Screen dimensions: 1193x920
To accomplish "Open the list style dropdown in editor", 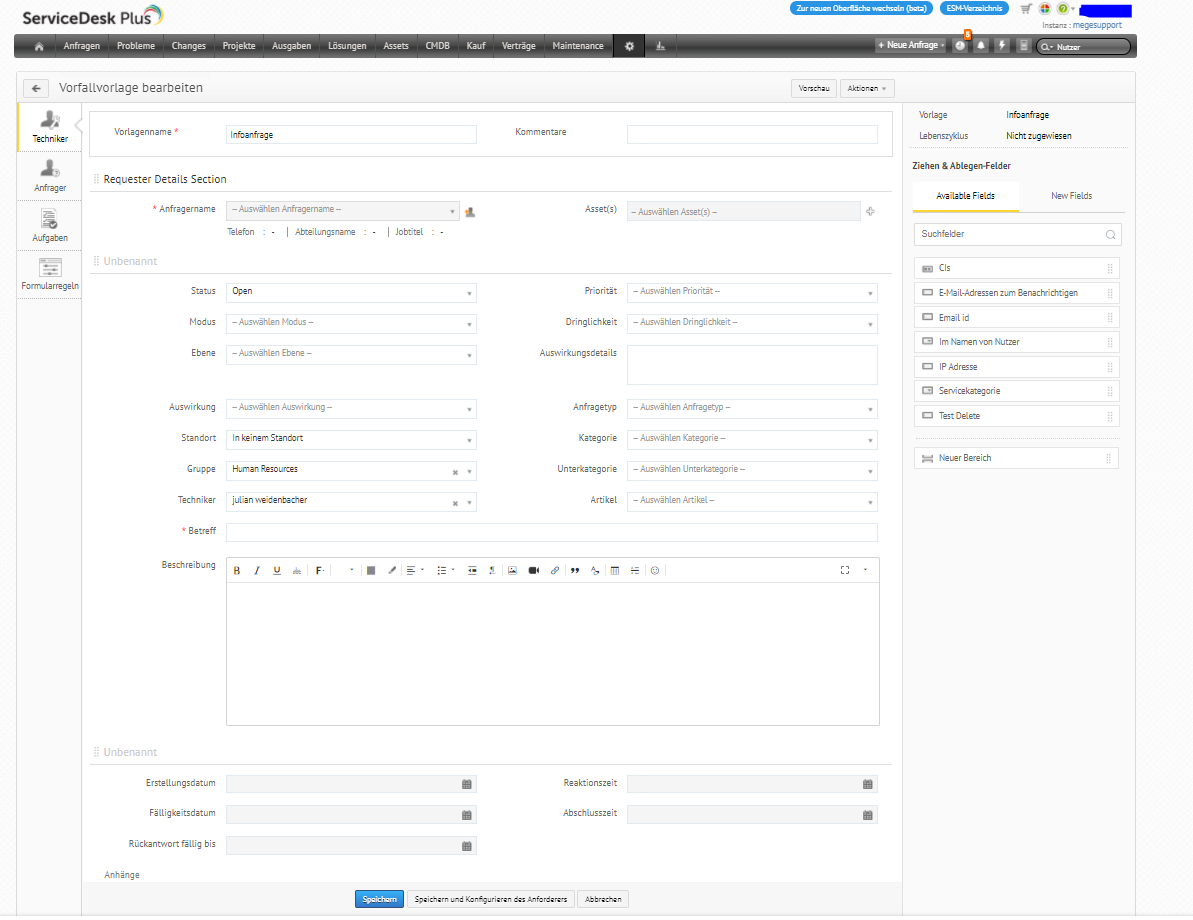I will (x=445, y=571).
